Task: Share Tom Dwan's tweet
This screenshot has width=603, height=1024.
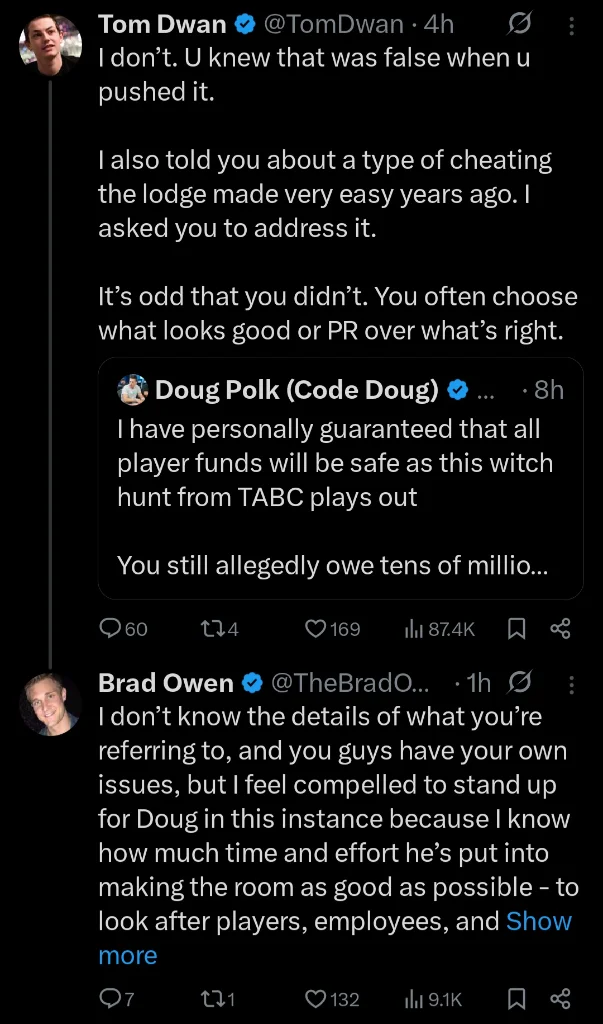Action: pyautogui.click(x=561, y=629)
